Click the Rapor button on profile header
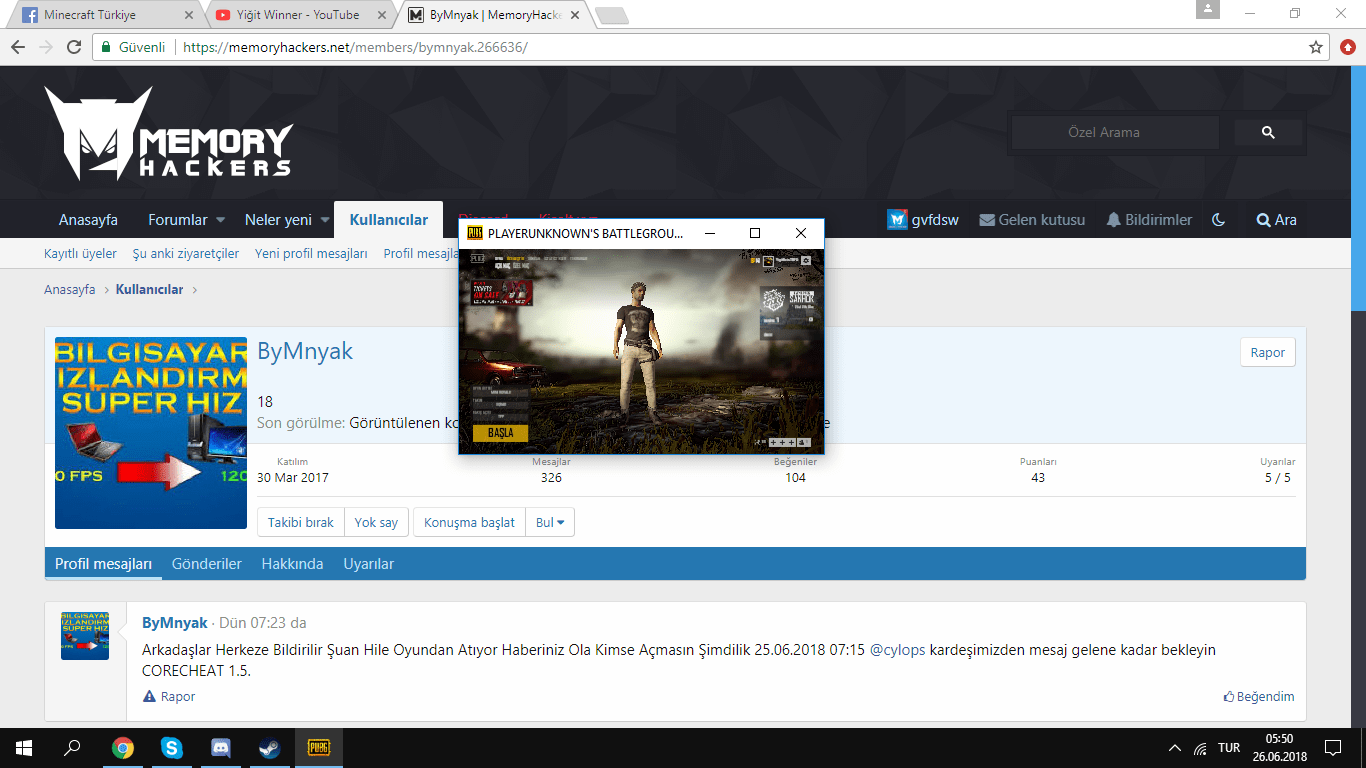Viewport: 1366px width, 768px height. point(1268,352)
